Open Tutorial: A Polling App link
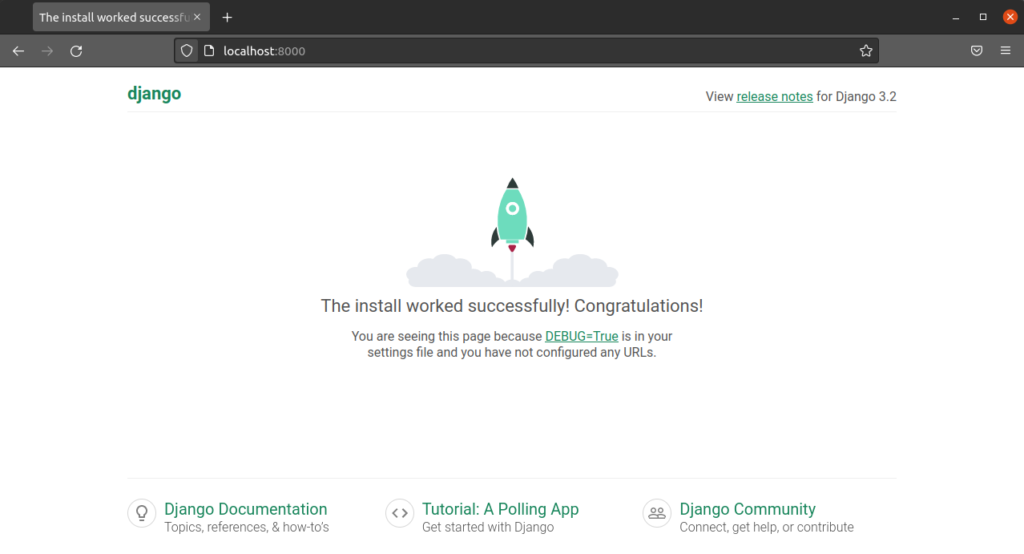1024x554 pixels. 500,509
